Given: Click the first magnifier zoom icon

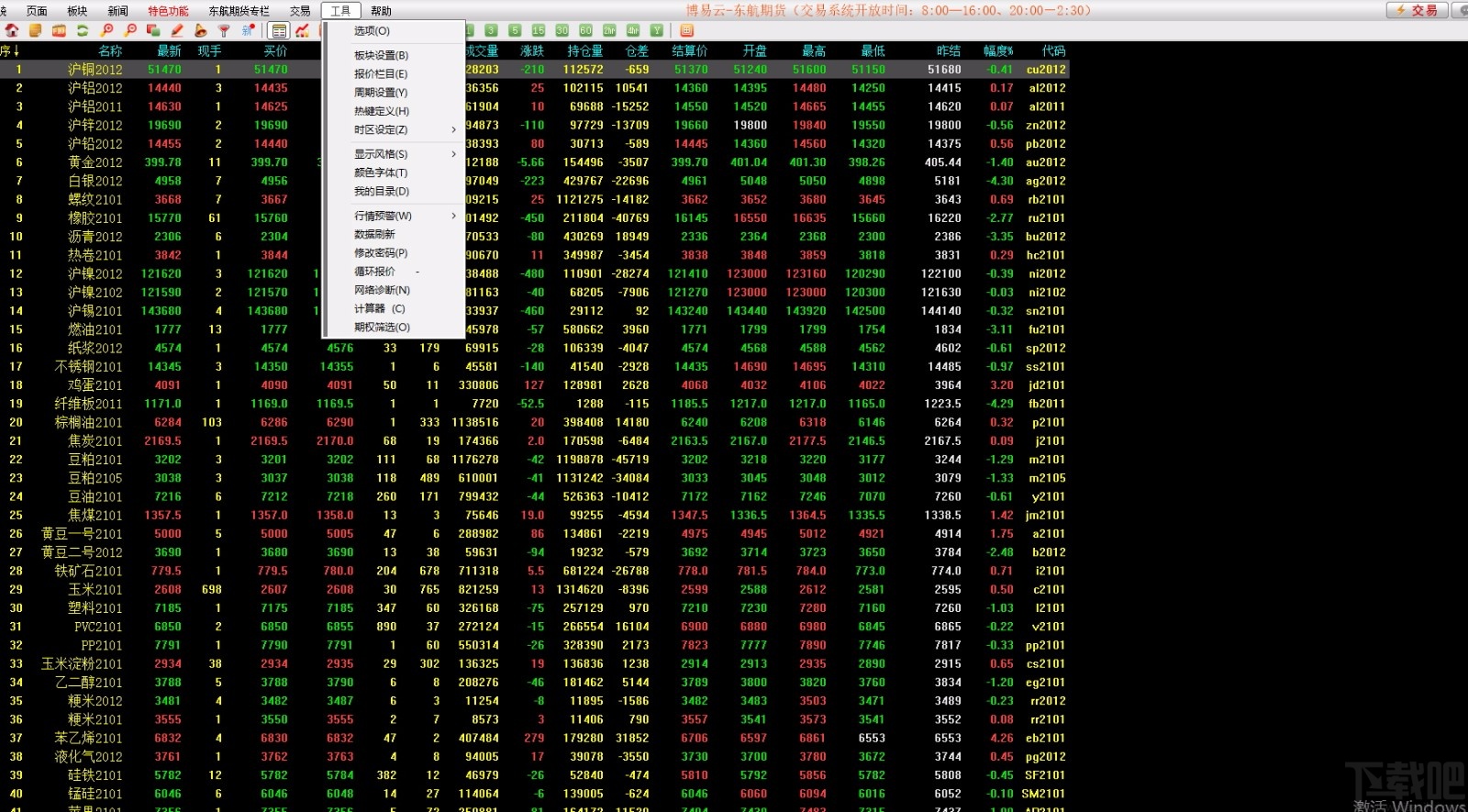Looking at the screenshot, I should coord(106,30).
